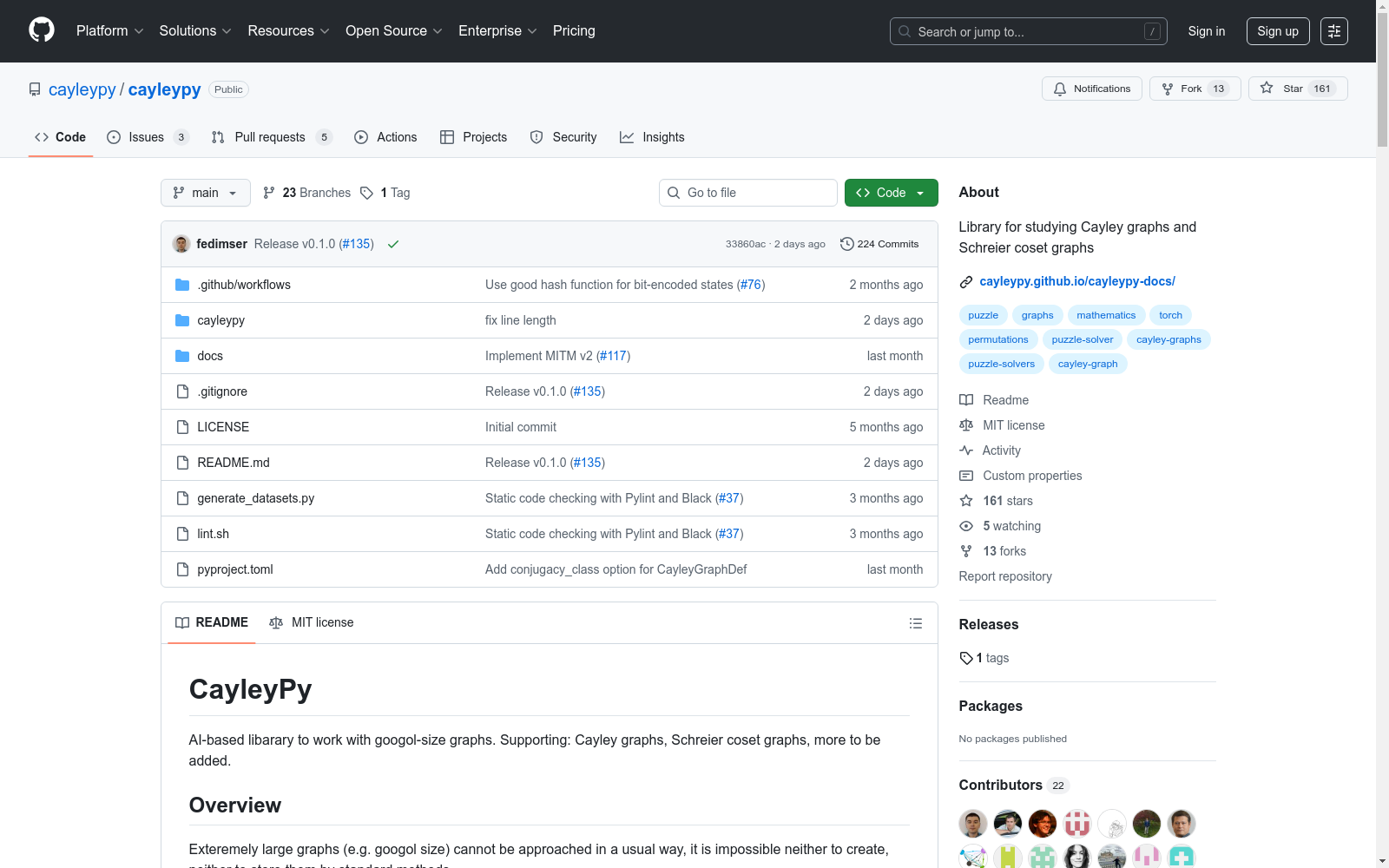This screenshot has width=1389, height=868.
Task: Switch to the Issues tab
Action: coord(148,137)
